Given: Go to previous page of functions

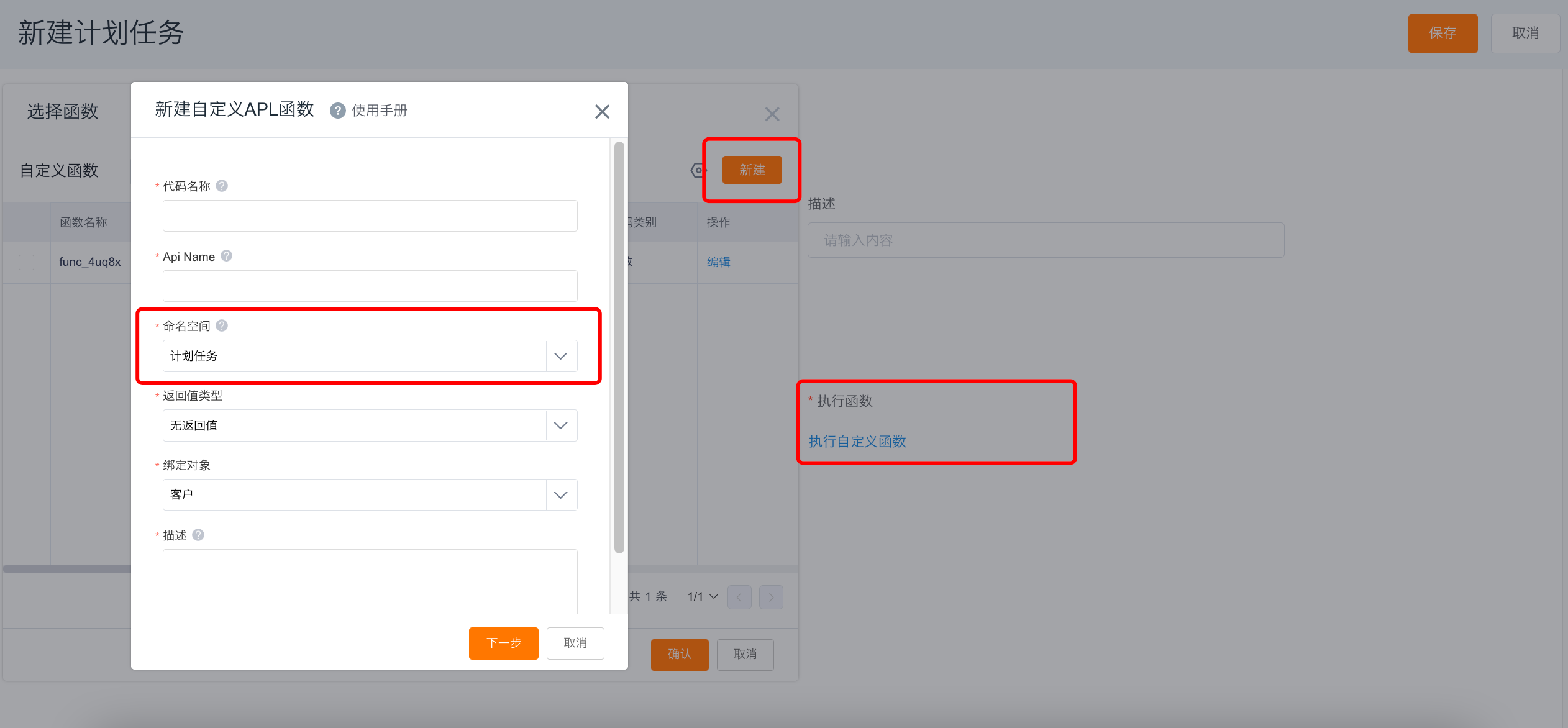Looking at the screenshot, I should (x=739, y=597).
